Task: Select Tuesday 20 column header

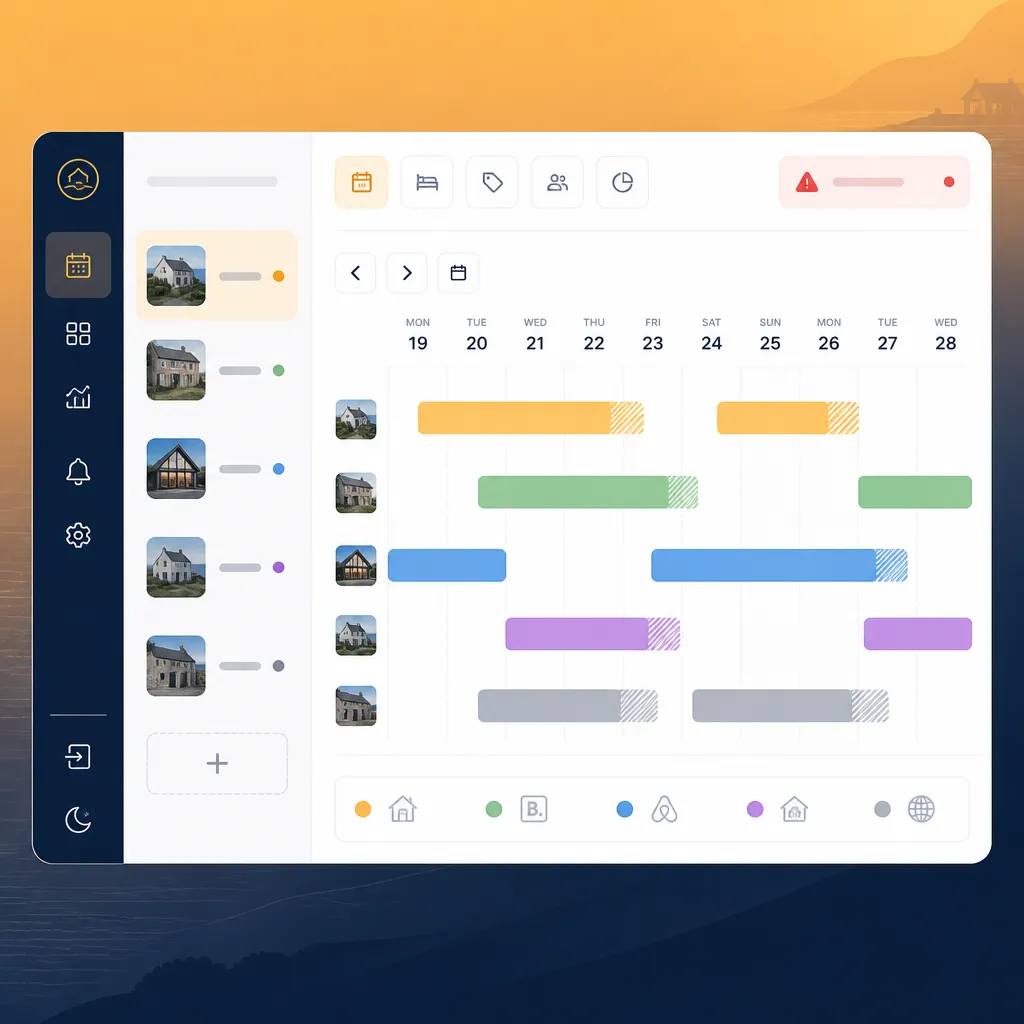Action: [477, 334]
